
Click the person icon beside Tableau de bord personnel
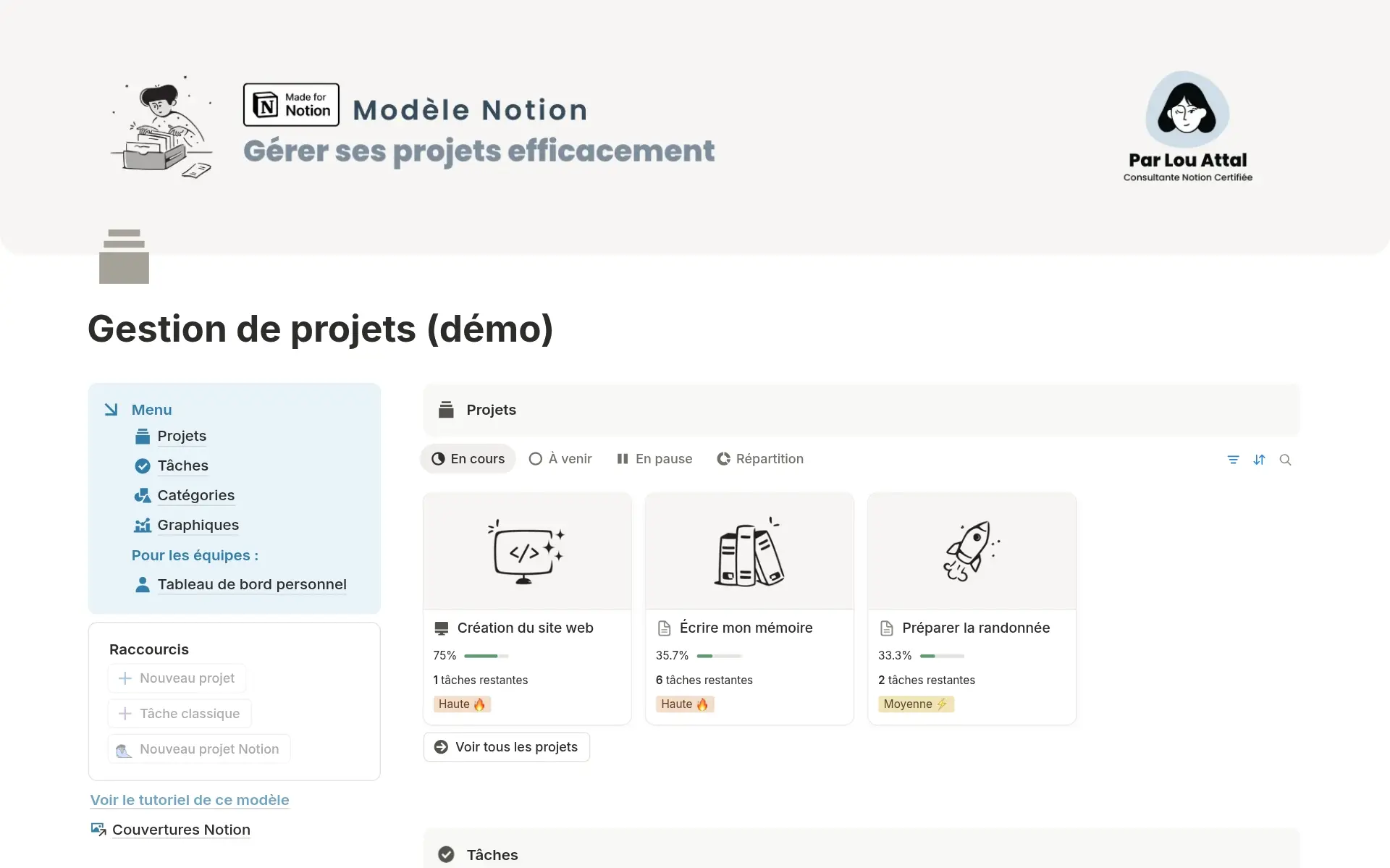click(x=142, y=584)
